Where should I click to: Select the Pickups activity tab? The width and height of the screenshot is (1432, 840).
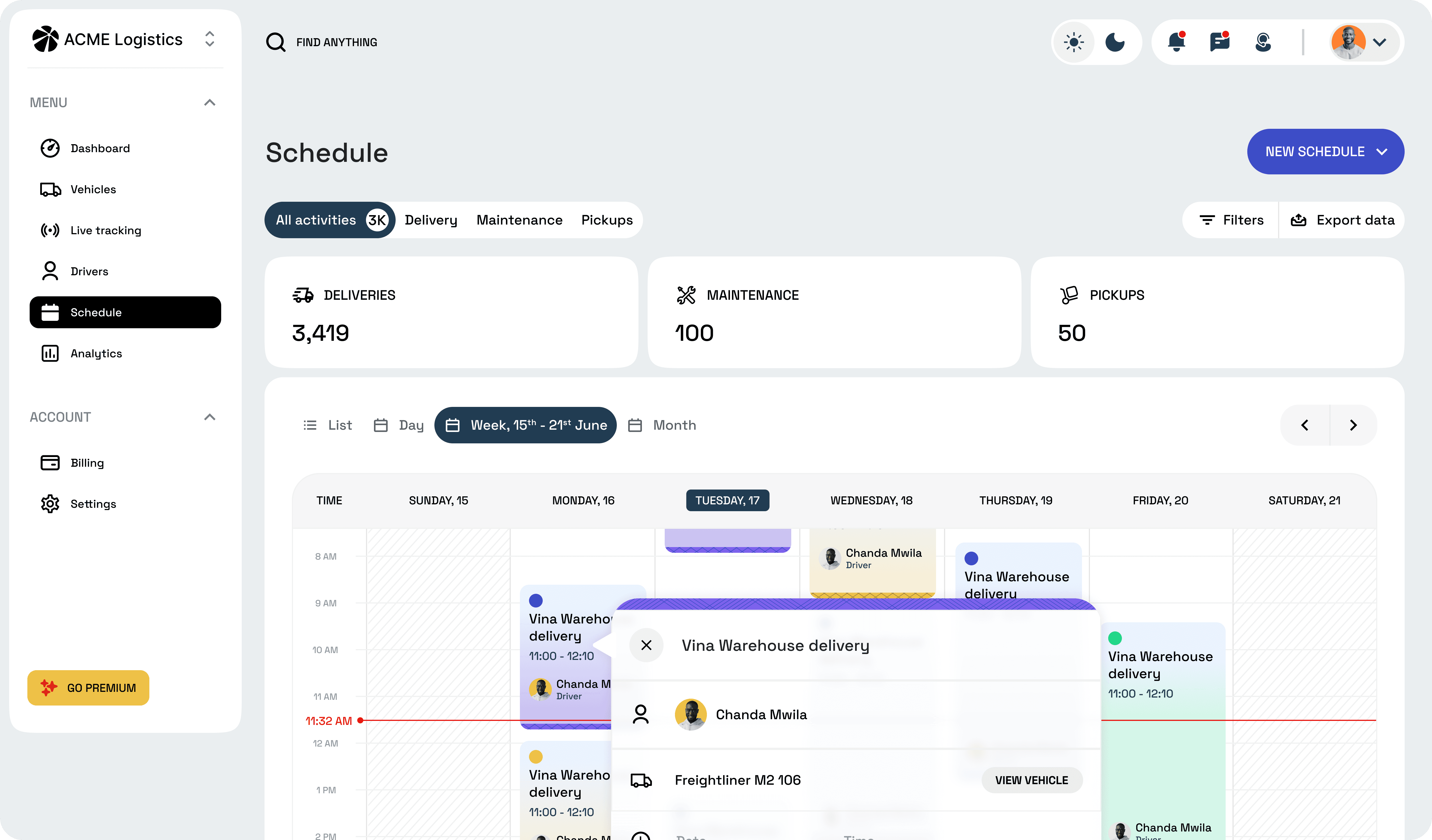pyautogui.click(x=607, y=220)
